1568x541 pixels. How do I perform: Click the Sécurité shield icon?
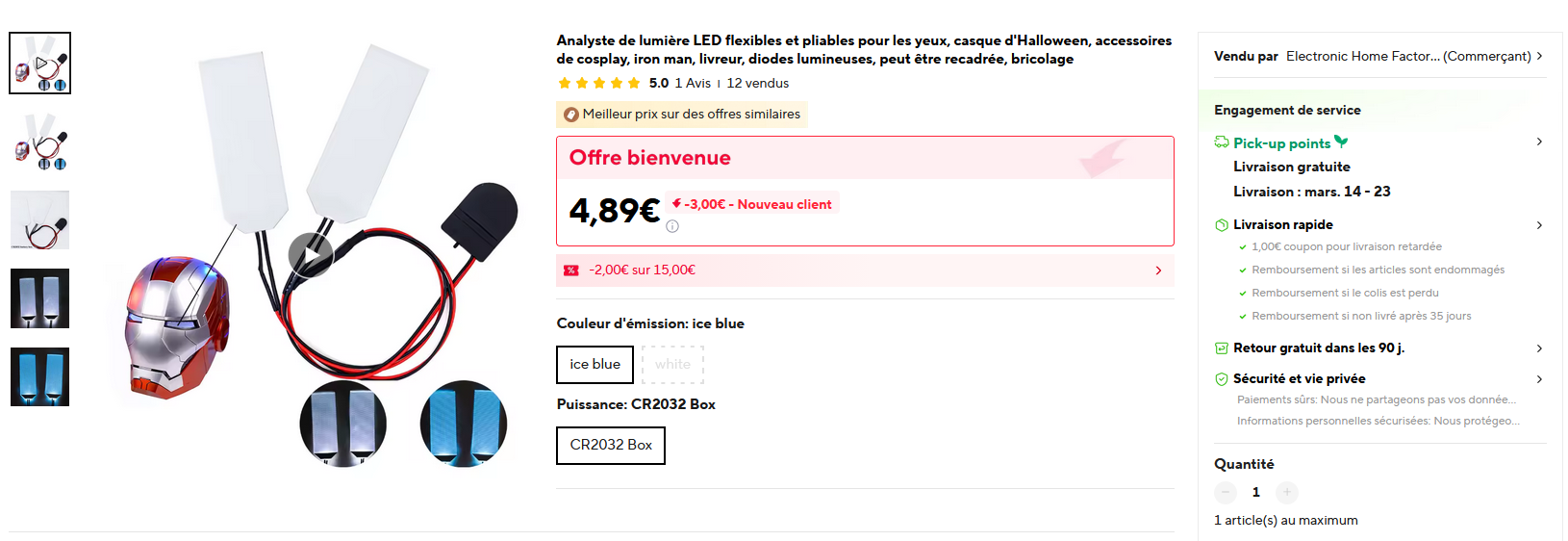click(1222, 378)
